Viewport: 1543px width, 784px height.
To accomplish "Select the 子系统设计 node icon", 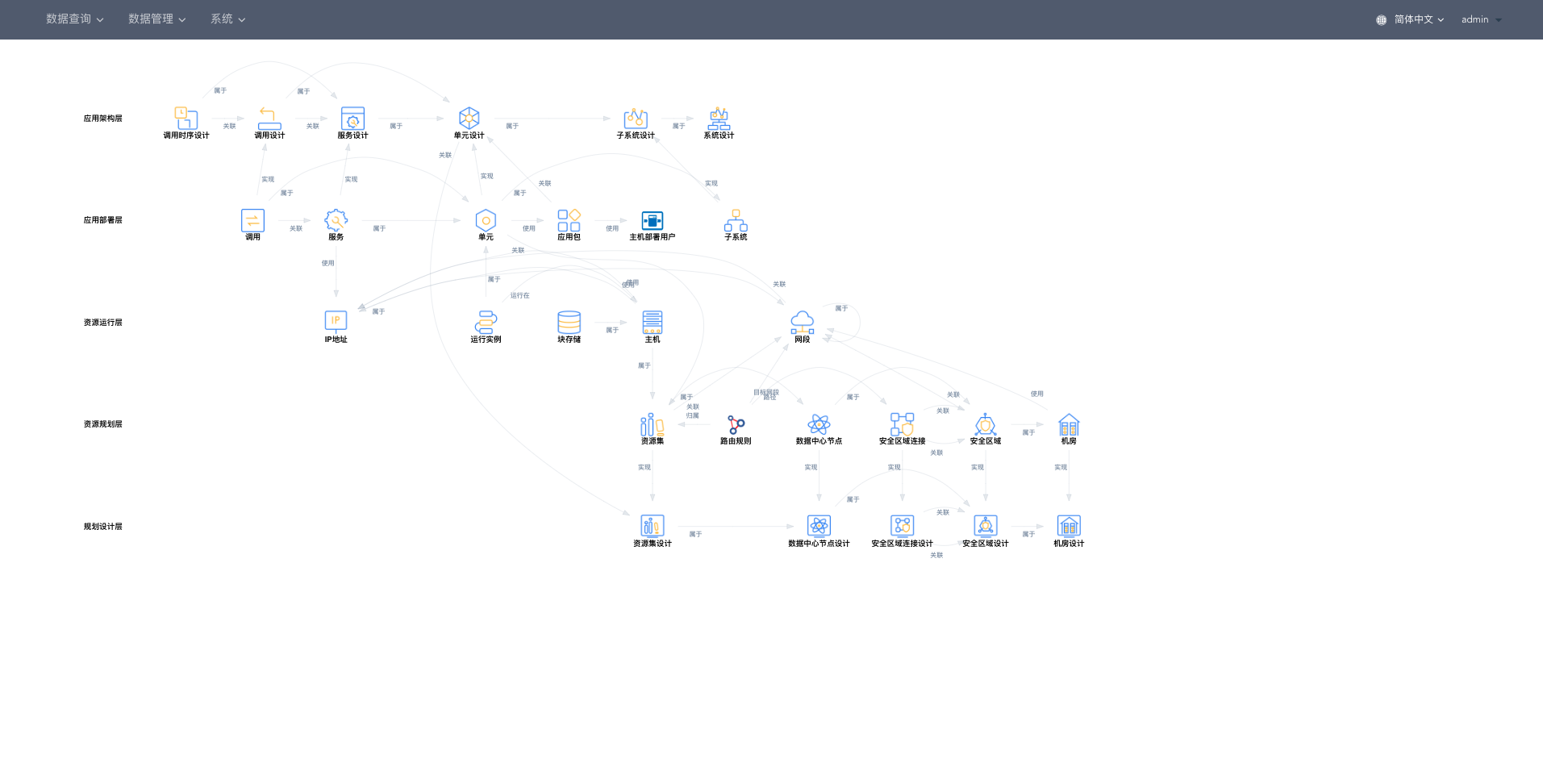I will (x=636, y=118).
